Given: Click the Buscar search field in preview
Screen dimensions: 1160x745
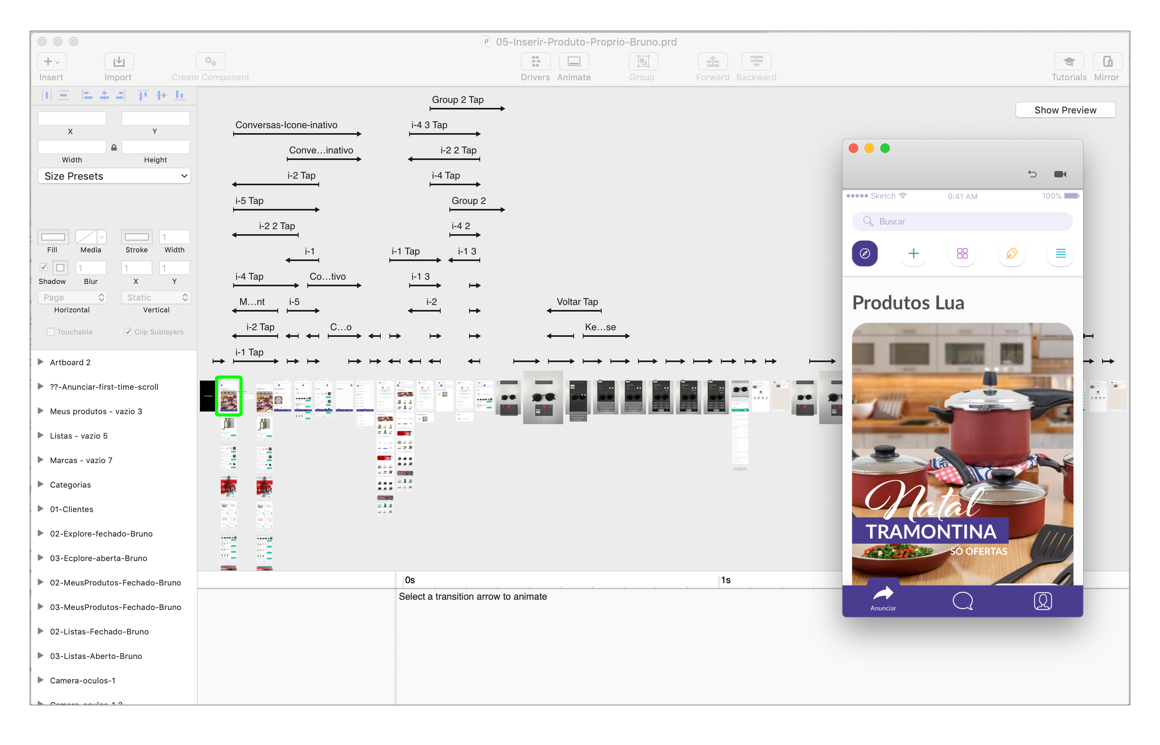Looking at the screenshot, I should pyautogui.click(x=962, y=221).
